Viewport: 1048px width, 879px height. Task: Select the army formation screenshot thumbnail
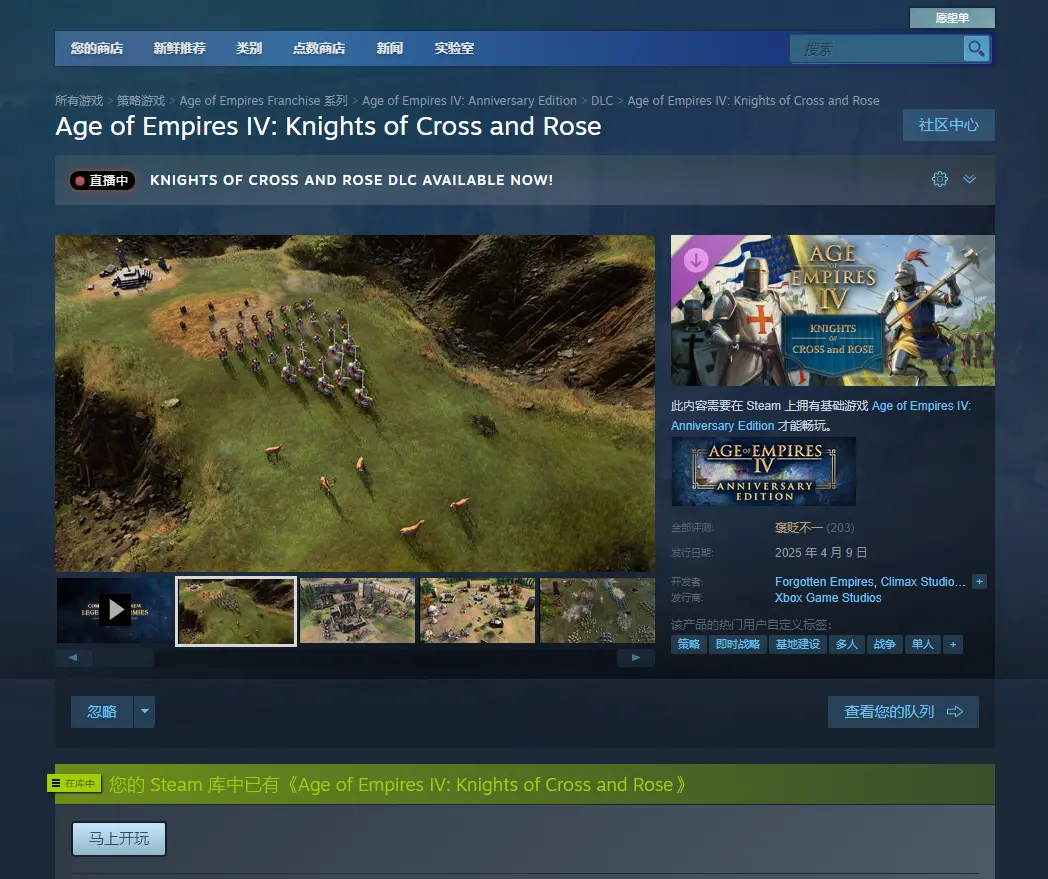[x=597, y=610]
